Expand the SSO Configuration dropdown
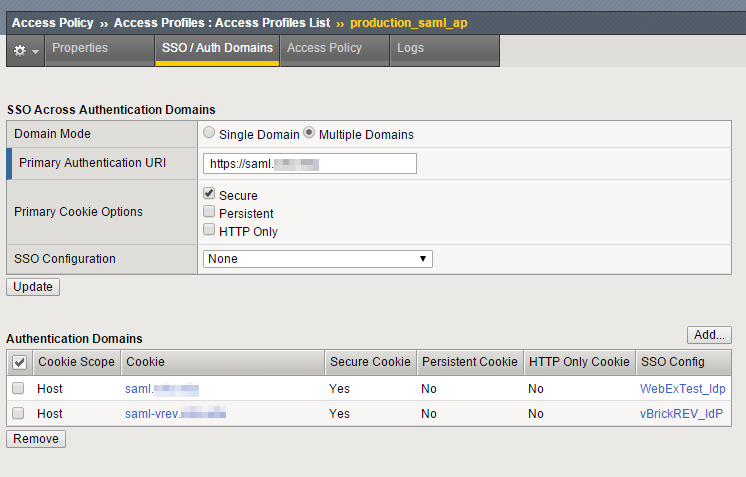The height and width of the screenshot is (477, 746). (317, 259)
